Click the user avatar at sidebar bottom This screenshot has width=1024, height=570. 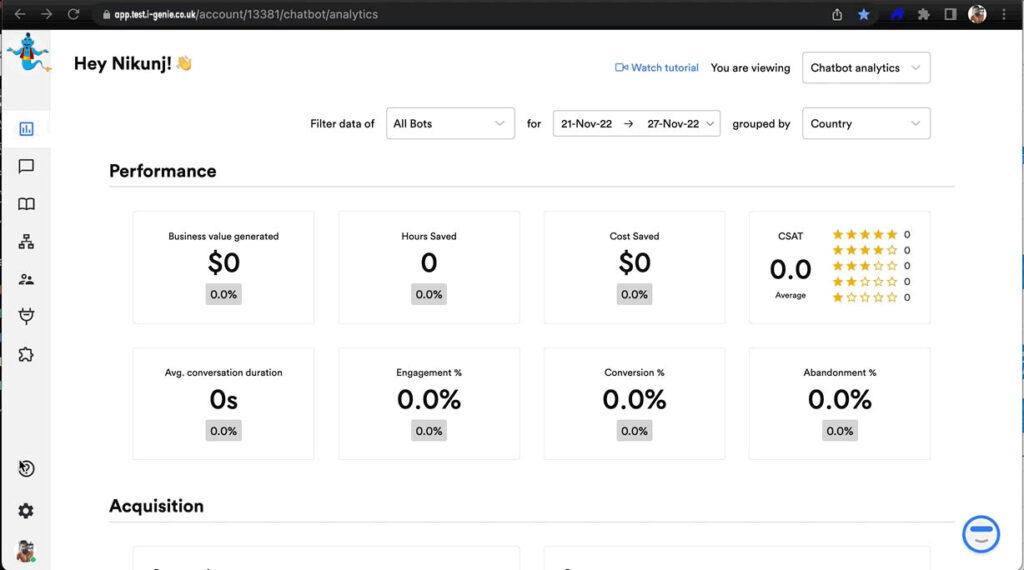click(x=25, y=551)
